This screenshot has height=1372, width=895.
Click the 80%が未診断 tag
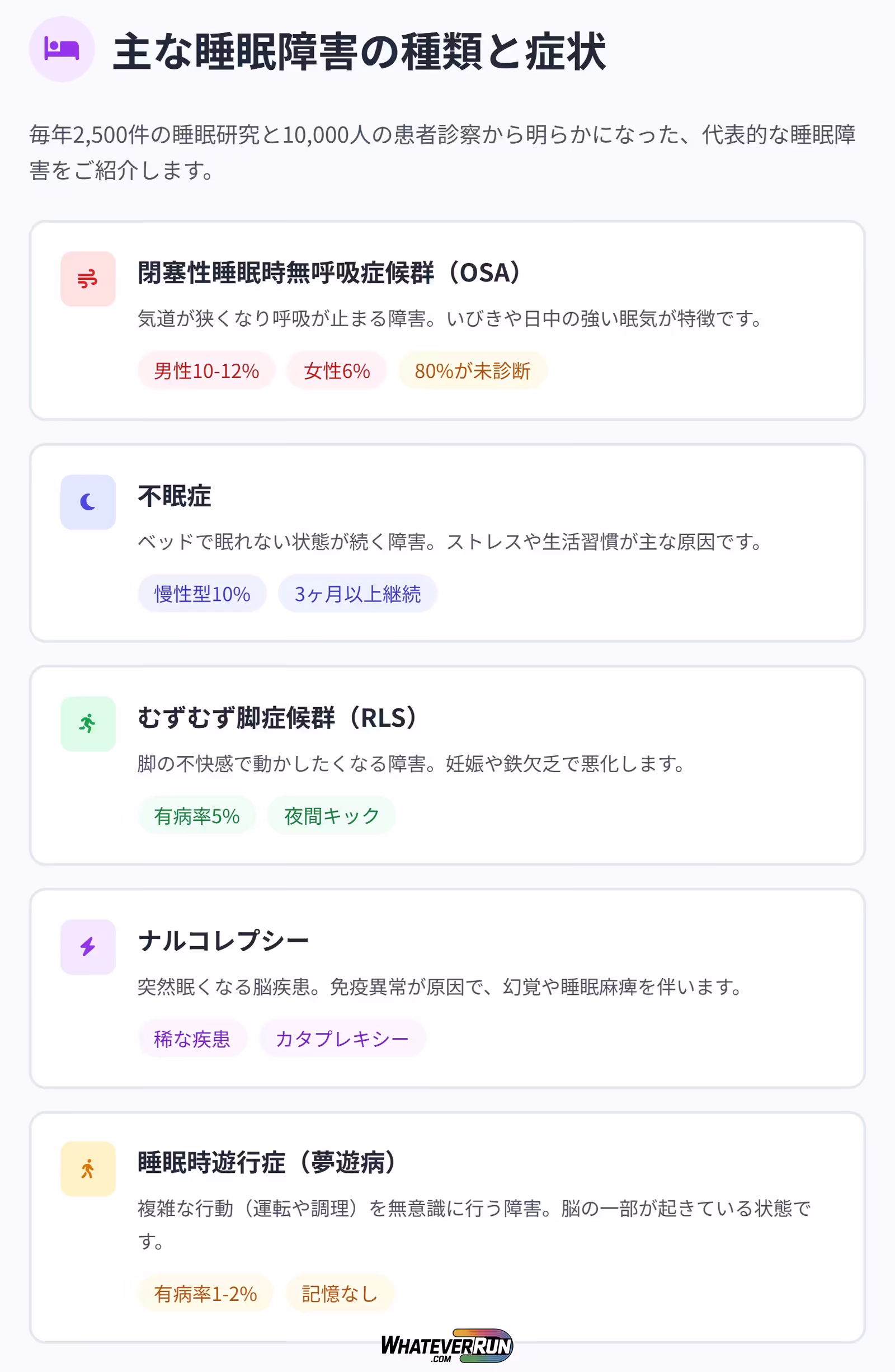pos(472,370)
